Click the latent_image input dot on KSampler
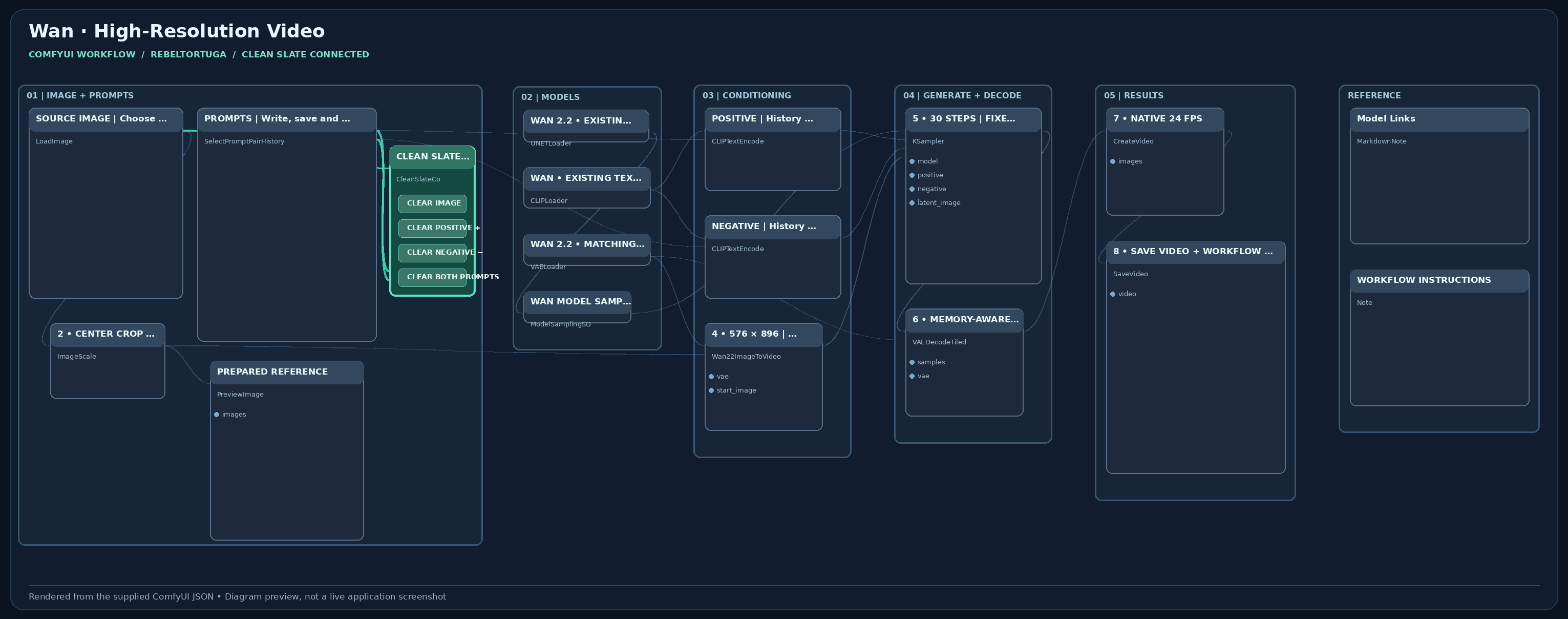This screenshot has width=1568, height=619. 912,203
